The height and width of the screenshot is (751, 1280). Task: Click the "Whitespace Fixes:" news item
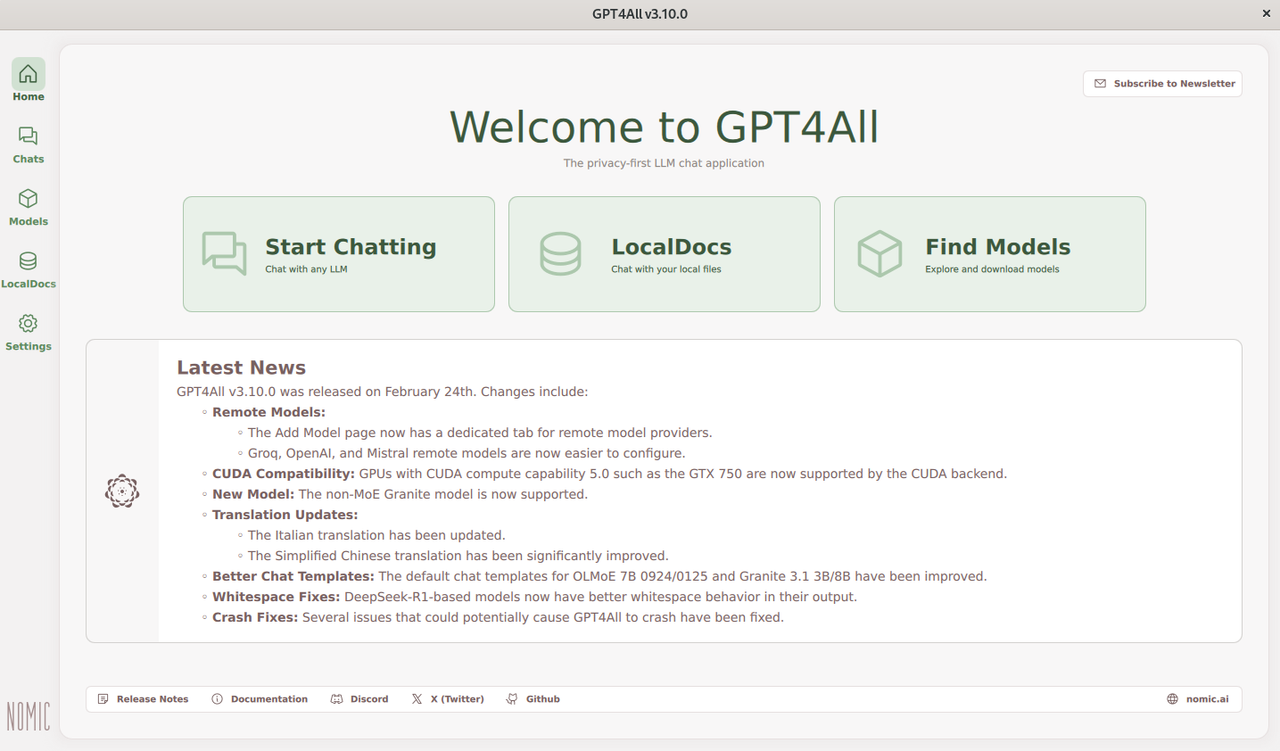276,597
